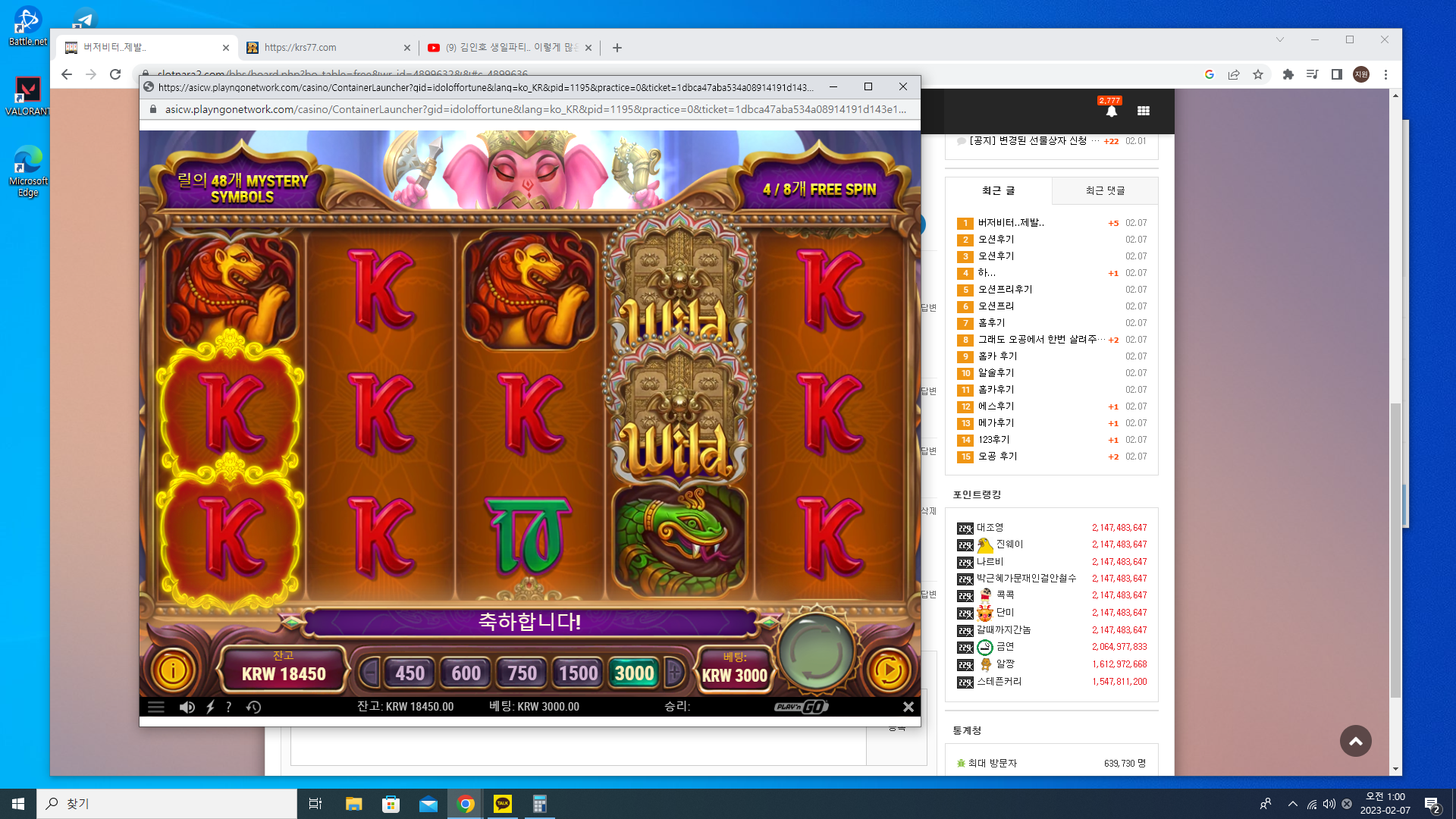Open recent post 그래도 오공에서 한번 살려주
This screenshot has width=1456, height=819.
click(x=1041, y=340)
